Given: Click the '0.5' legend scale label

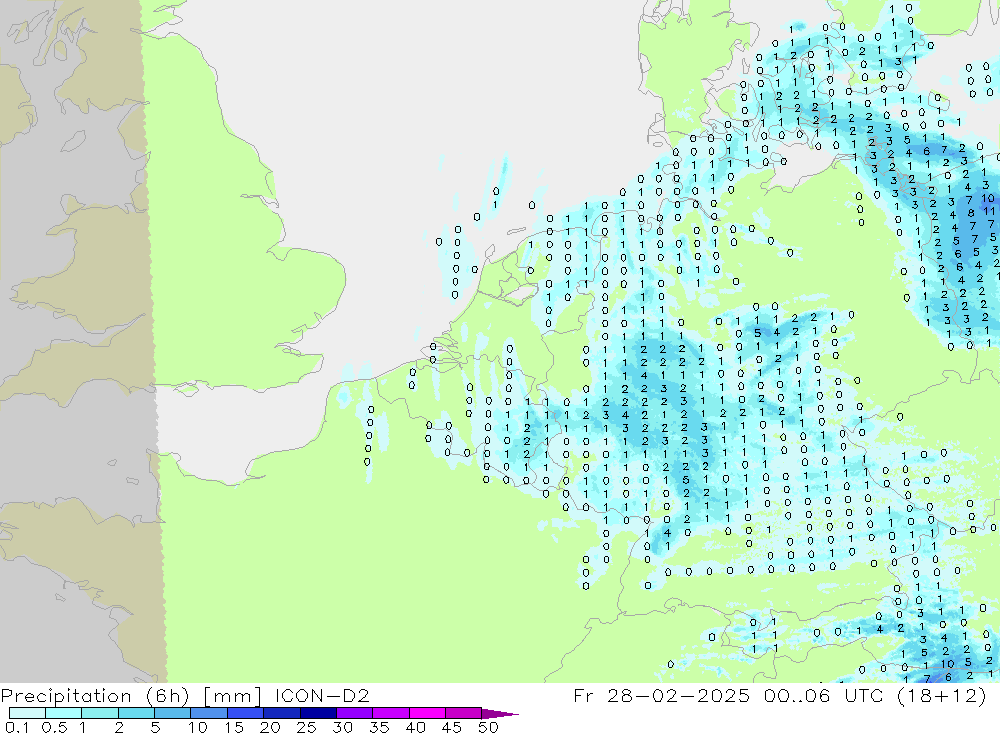Looking at the screenshot, I should click(x=54, y=727).
